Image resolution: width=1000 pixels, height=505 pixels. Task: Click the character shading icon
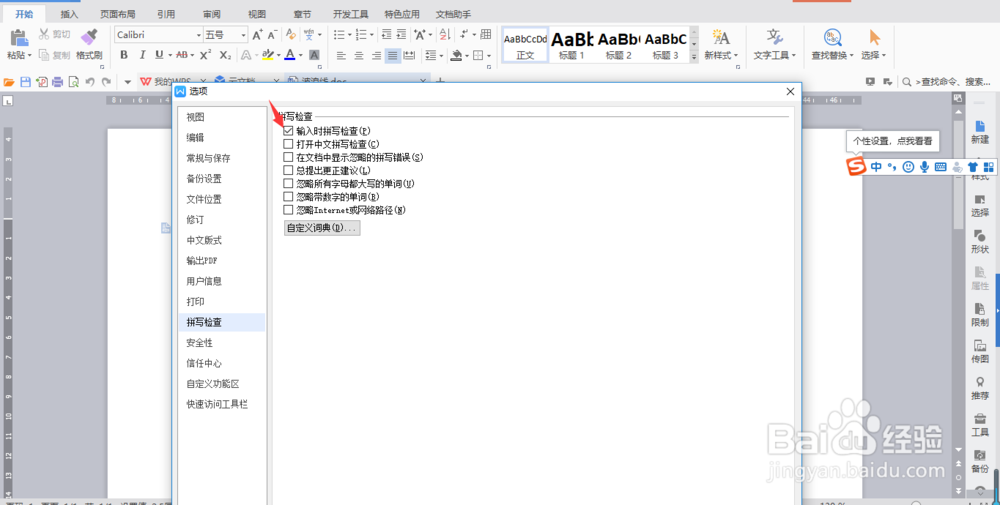click(314, 55)
